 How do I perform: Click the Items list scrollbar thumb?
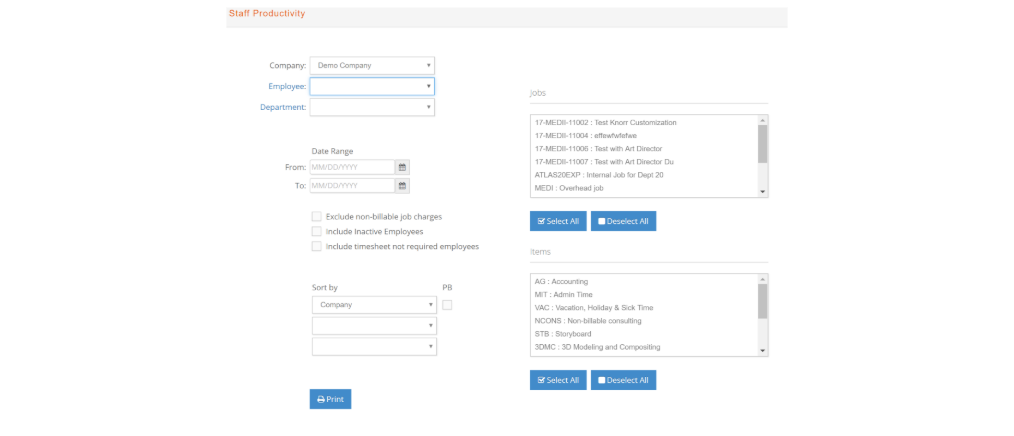tap(762, 301)
